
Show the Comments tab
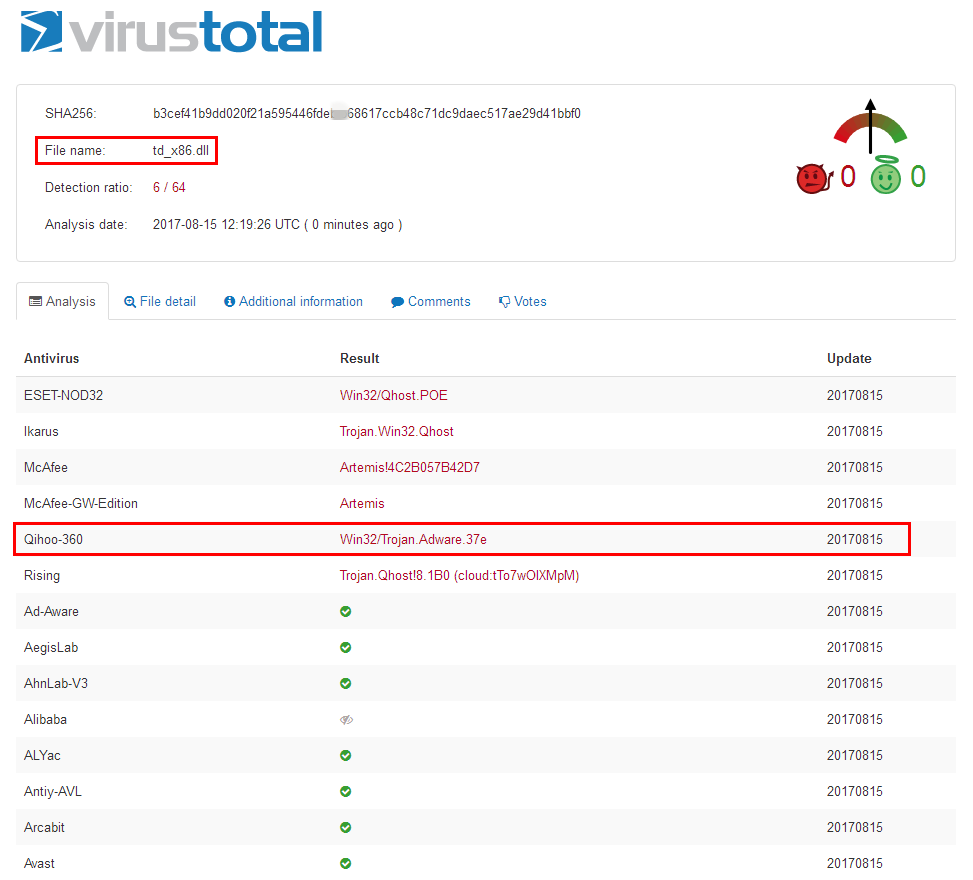point(431,301)
